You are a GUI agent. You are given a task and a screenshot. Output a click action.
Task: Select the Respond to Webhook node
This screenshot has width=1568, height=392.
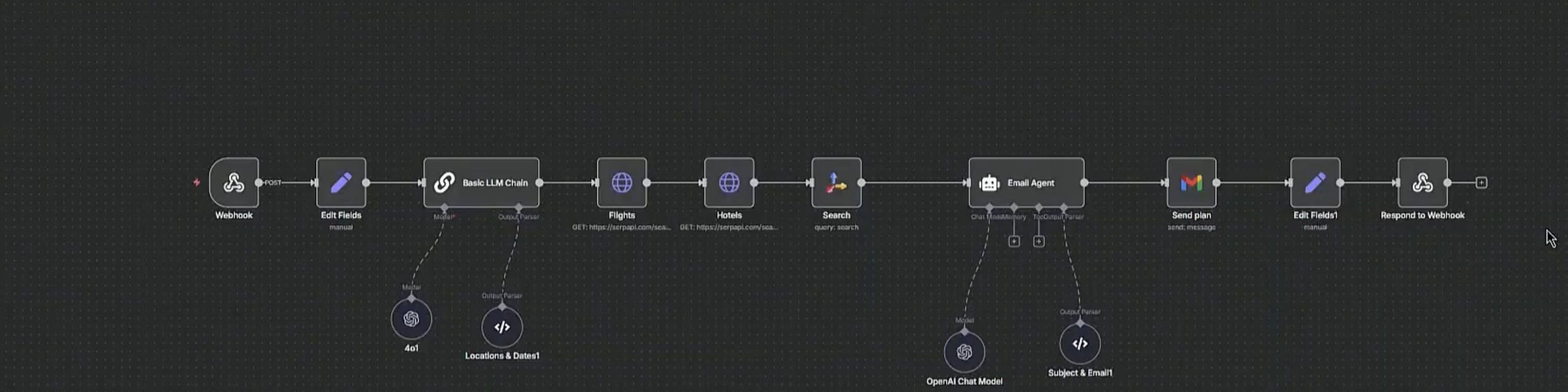pyautogui.click(x=1423, y=183)
